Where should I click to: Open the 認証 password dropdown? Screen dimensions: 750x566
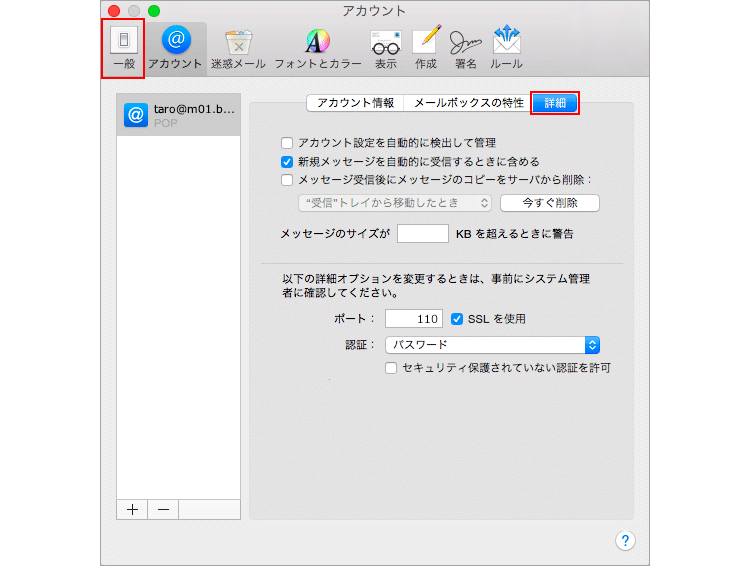click(x=492, y=345)
